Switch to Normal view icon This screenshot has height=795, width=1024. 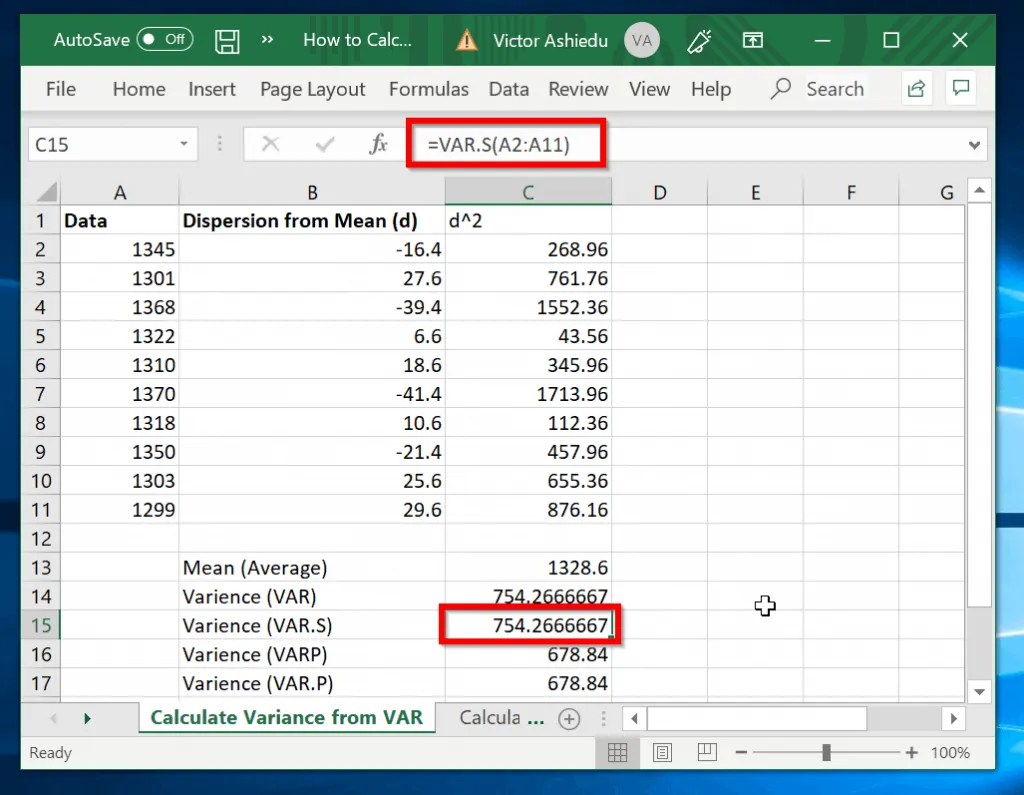[617, 753]
